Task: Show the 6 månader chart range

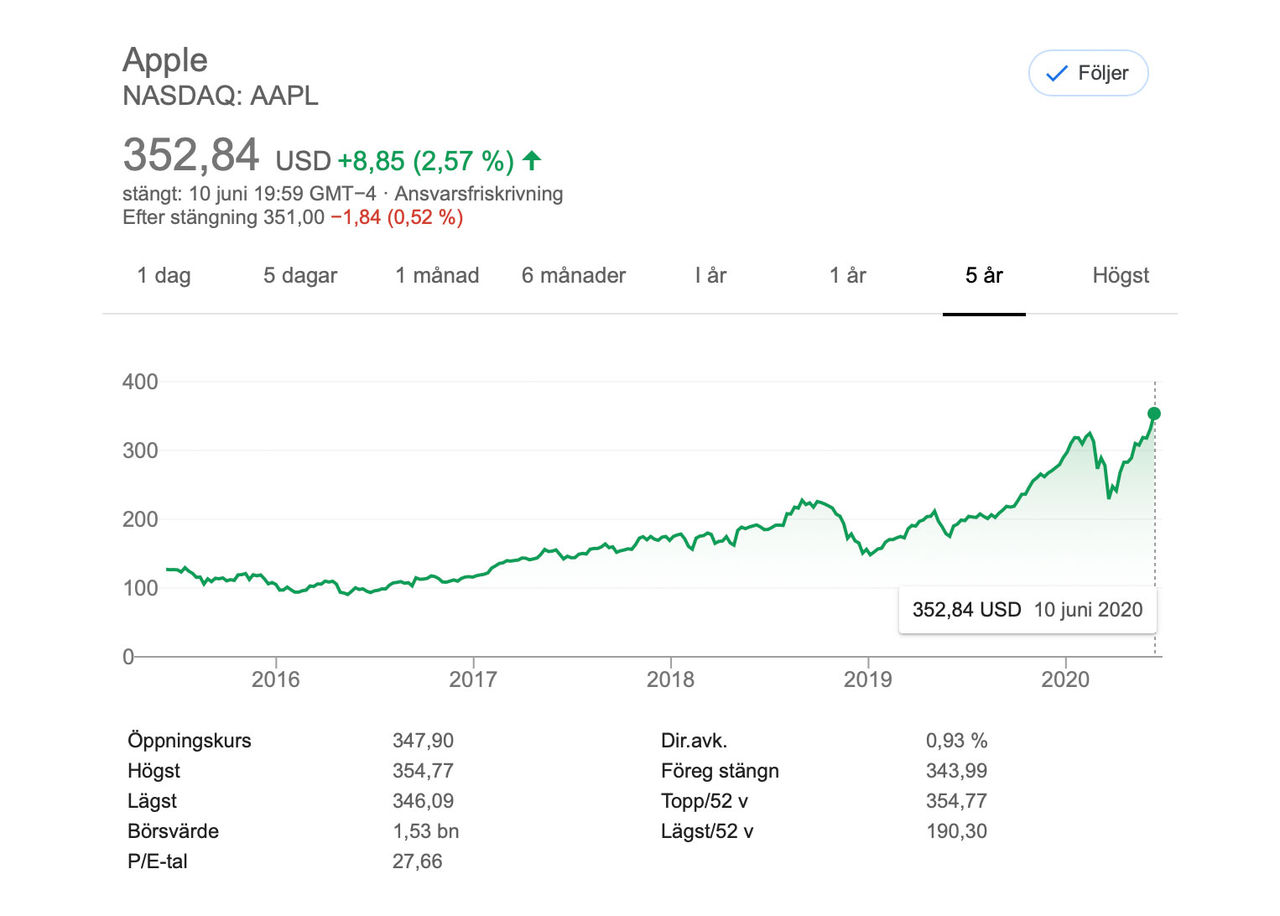Action: (573, 276)
